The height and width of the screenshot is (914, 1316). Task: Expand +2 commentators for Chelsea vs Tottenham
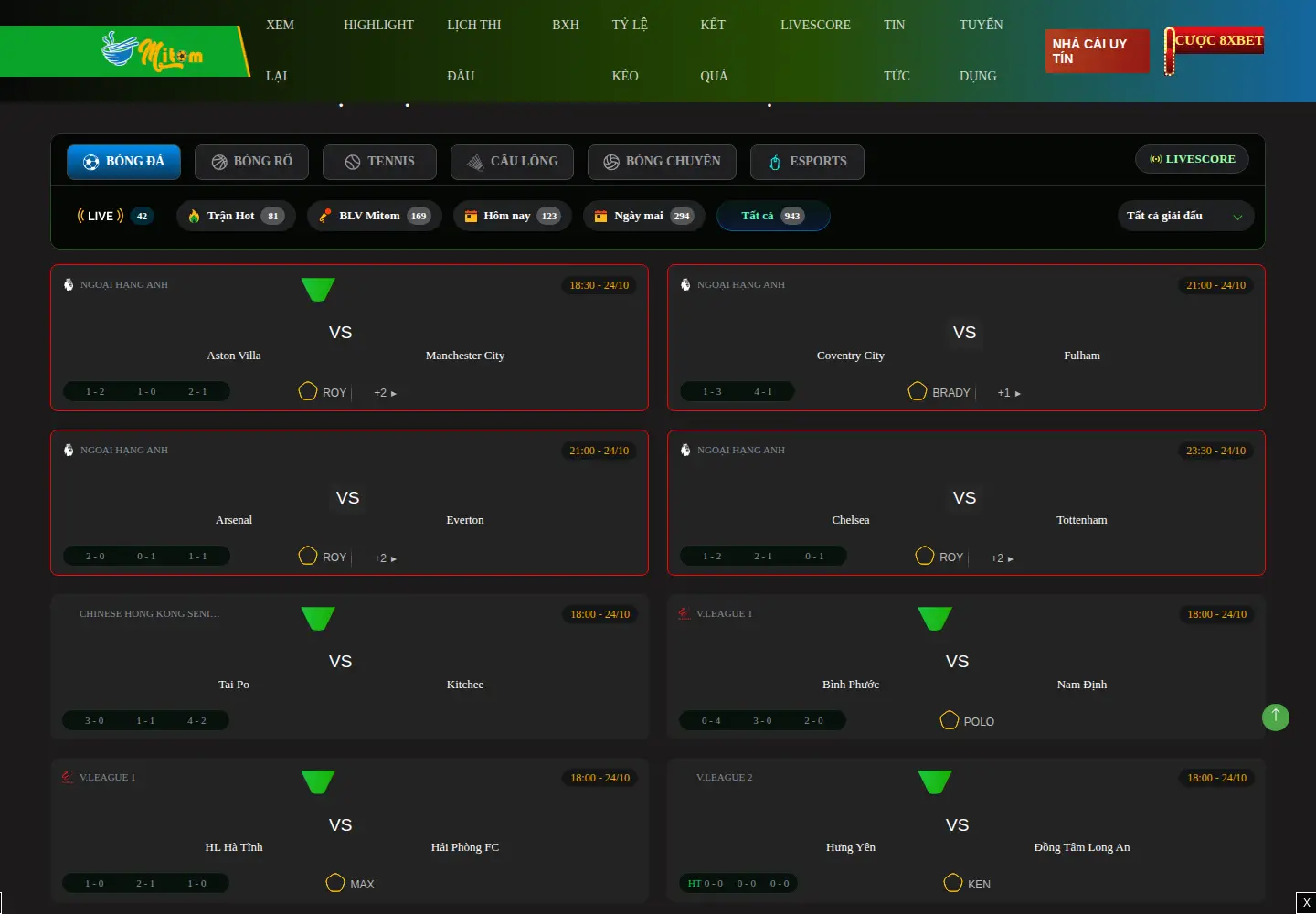1002,558
